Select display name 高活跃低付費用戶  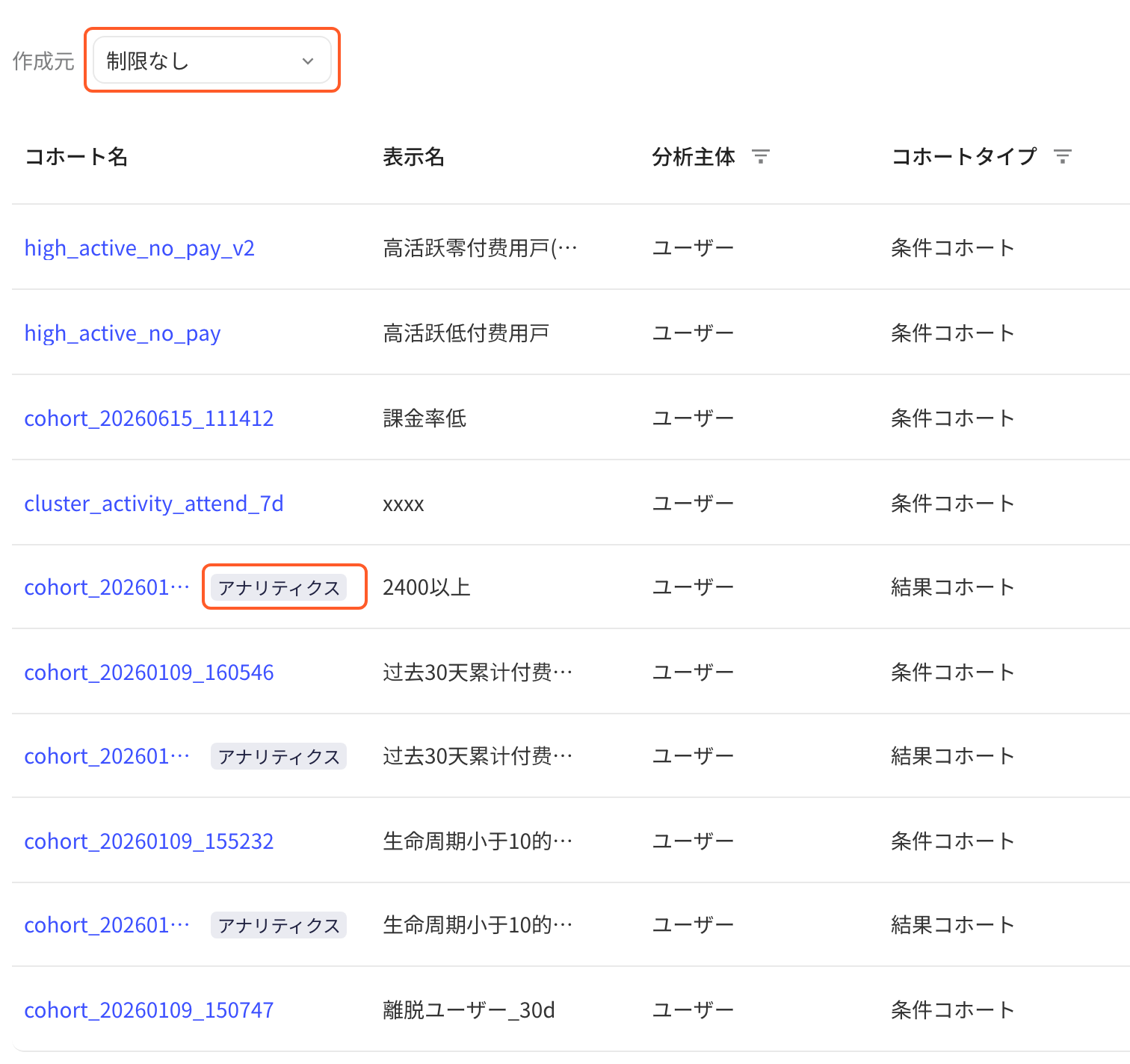(x=466, y=332)
